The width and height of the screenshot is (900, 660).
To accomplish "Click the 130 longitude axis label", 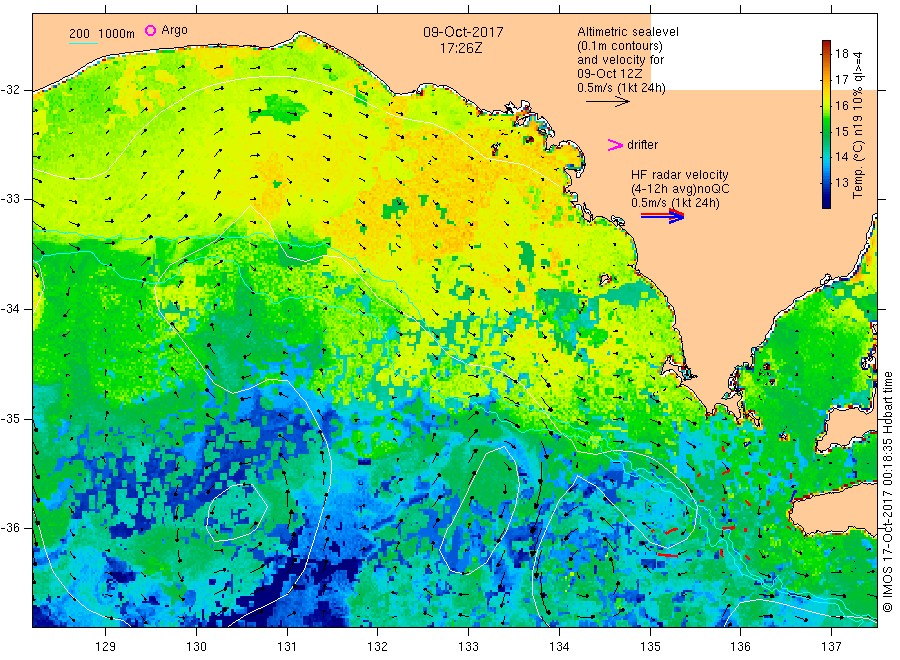I will tap(196, 647).
